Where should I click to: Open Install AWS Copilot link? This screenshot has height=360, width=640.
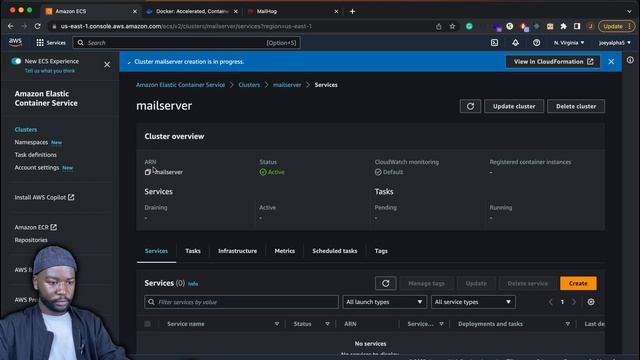[44, 197]
